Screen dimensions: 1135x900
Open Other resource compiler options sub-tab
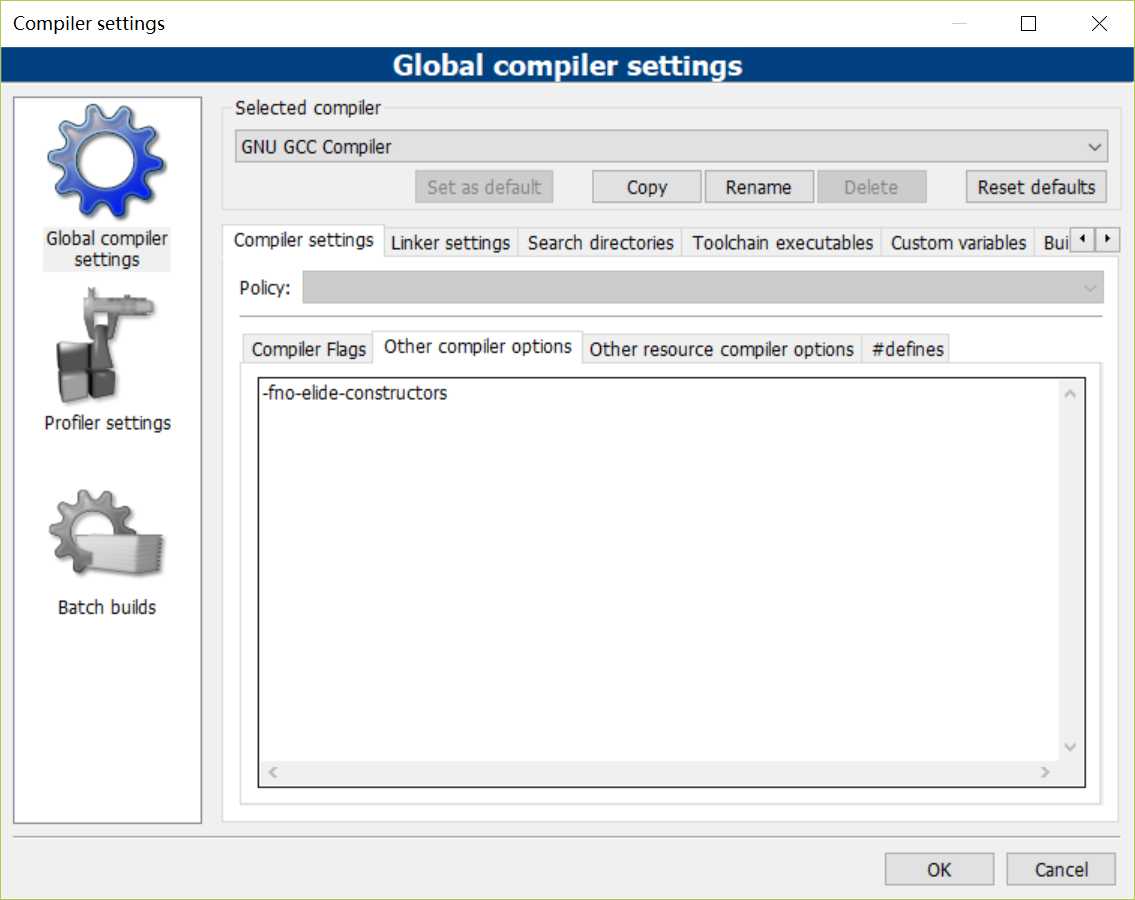[721, 349]
